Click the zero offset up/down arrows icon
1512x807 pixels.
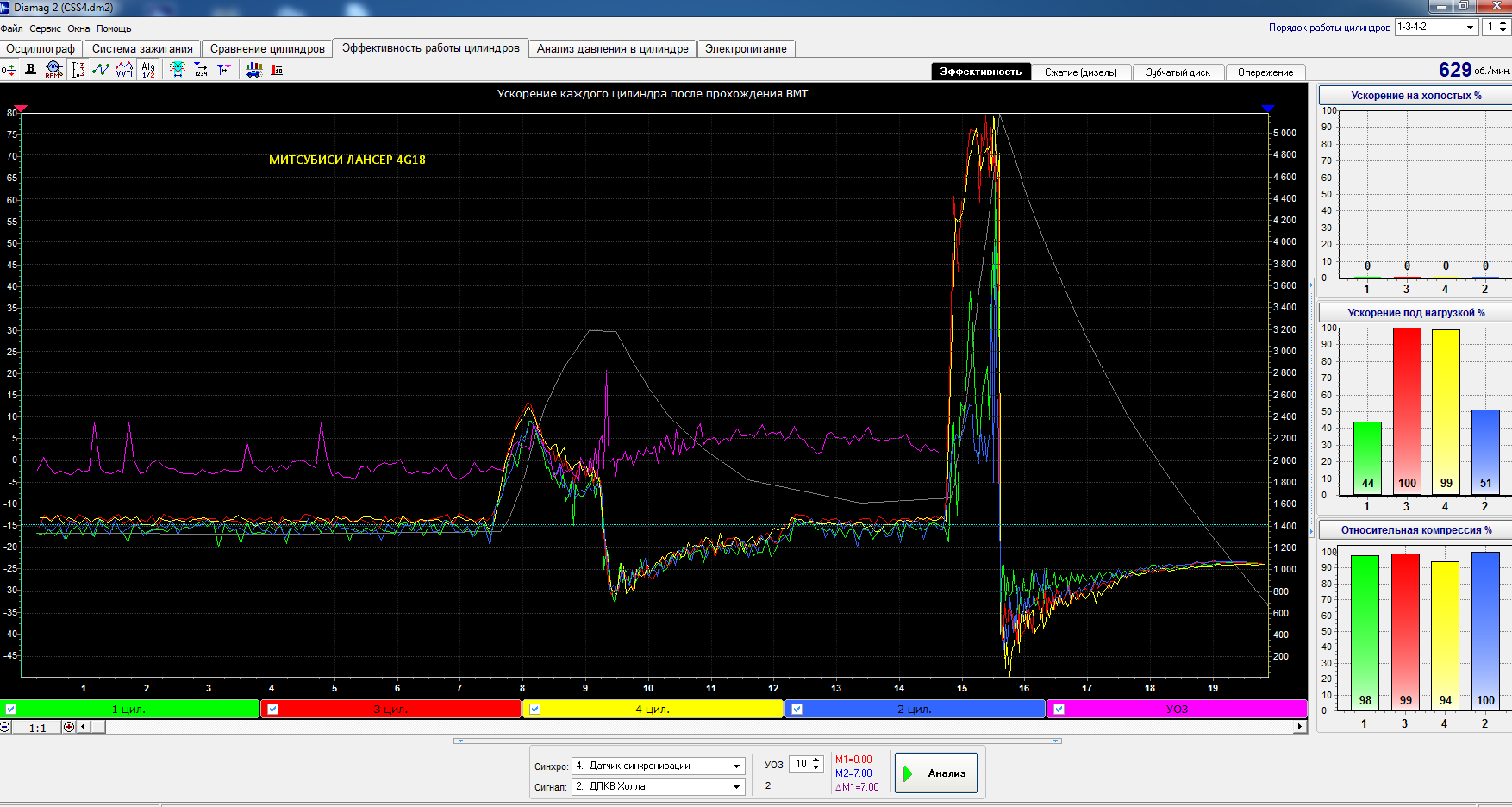[9, 70]
